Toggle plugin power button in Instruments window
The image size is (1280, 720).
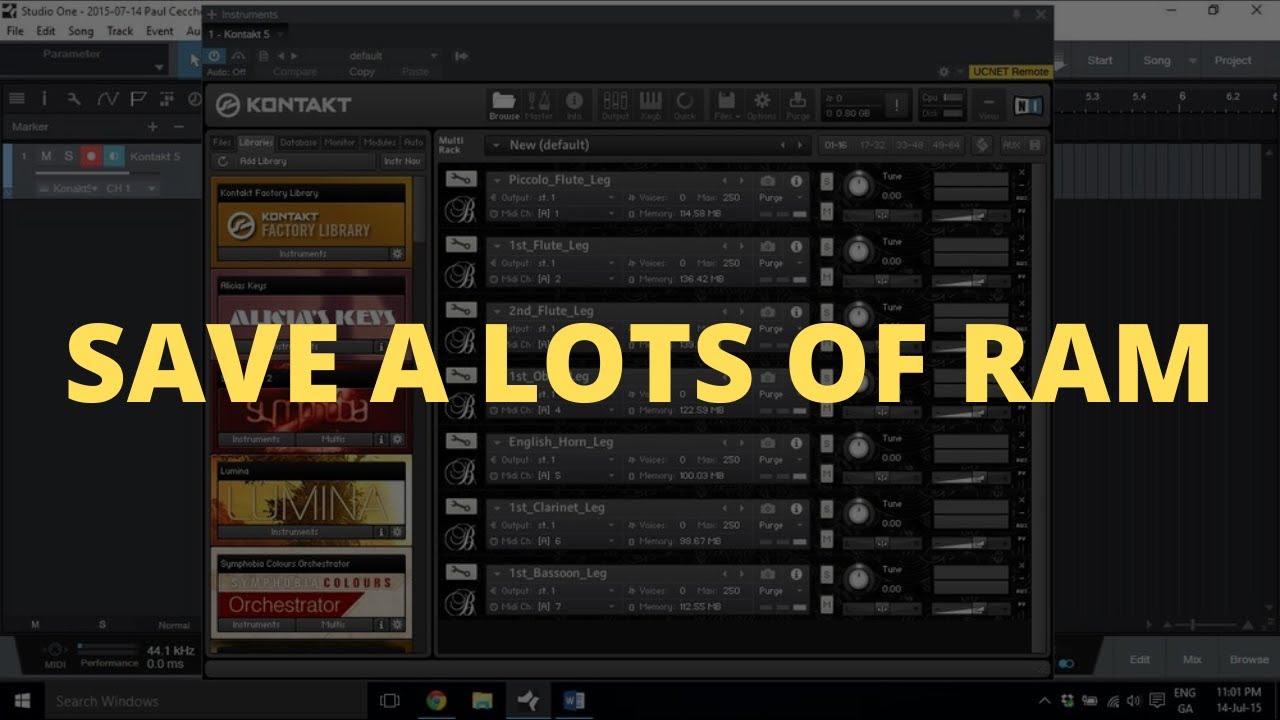coord(214,56)
